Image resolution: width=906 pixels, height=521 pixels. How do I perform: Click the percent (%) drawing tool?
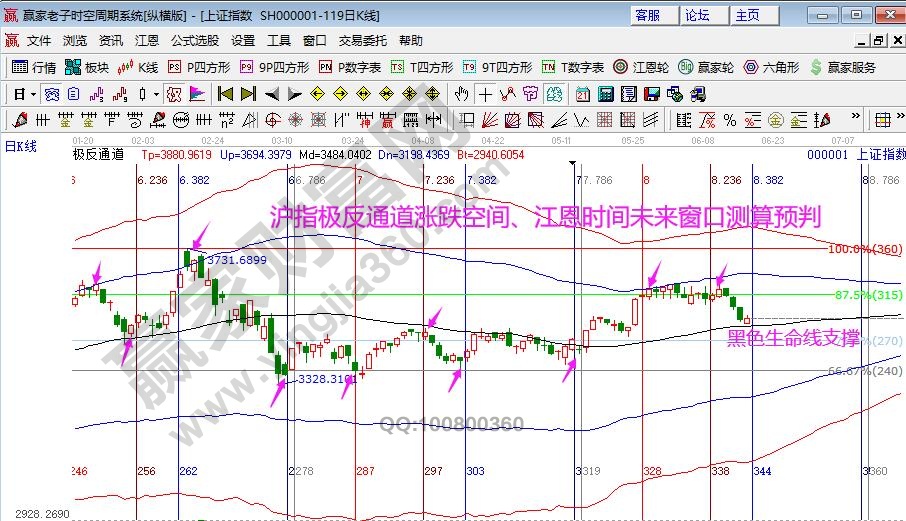pos(729,120)
